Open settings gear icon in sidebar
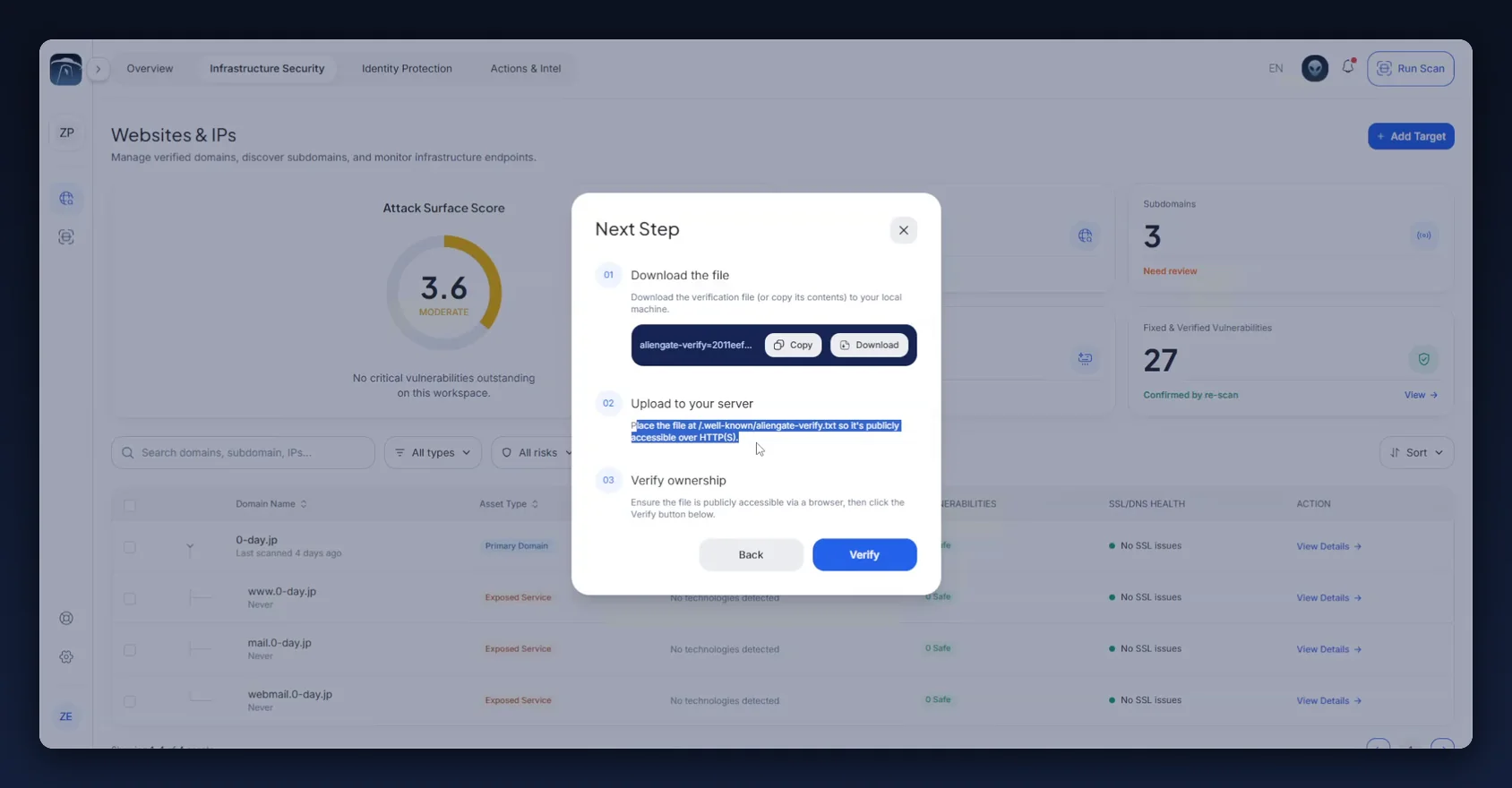This screenshot has width=1512, height=788. point(66,656)
